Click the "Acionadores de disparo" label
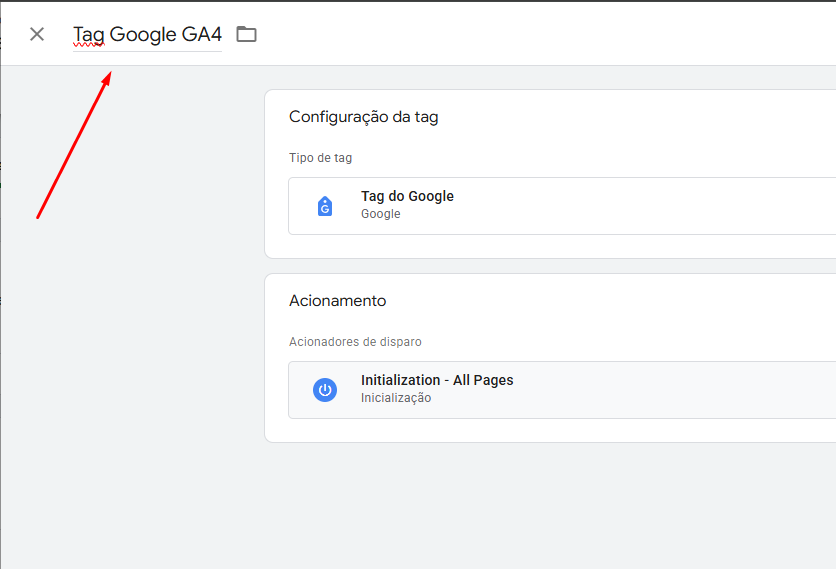The image size is (836, 569). click(x=355, y=342)
